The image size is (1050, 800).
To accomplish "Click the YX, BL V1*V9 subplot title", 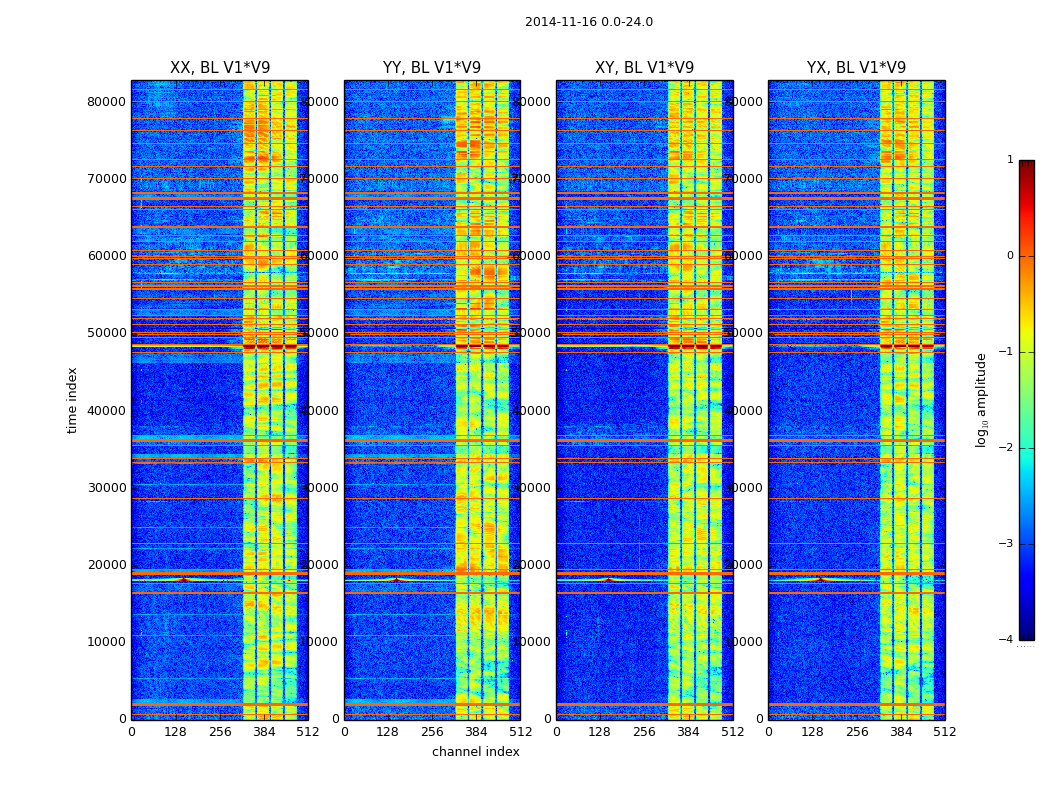I will pos(856,68).
